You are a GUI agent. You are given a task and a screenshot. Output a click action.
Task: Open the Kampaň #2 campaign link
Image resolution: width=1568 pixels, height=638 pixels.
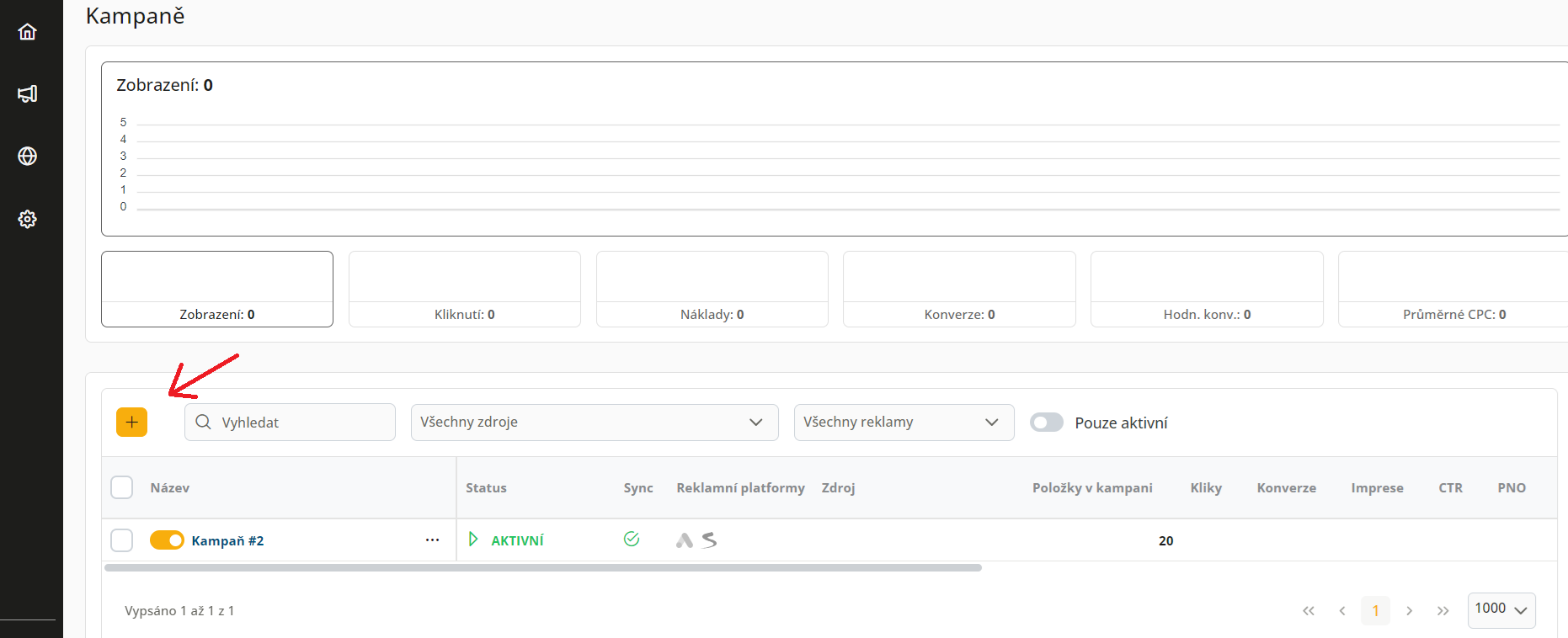[227, 541]
